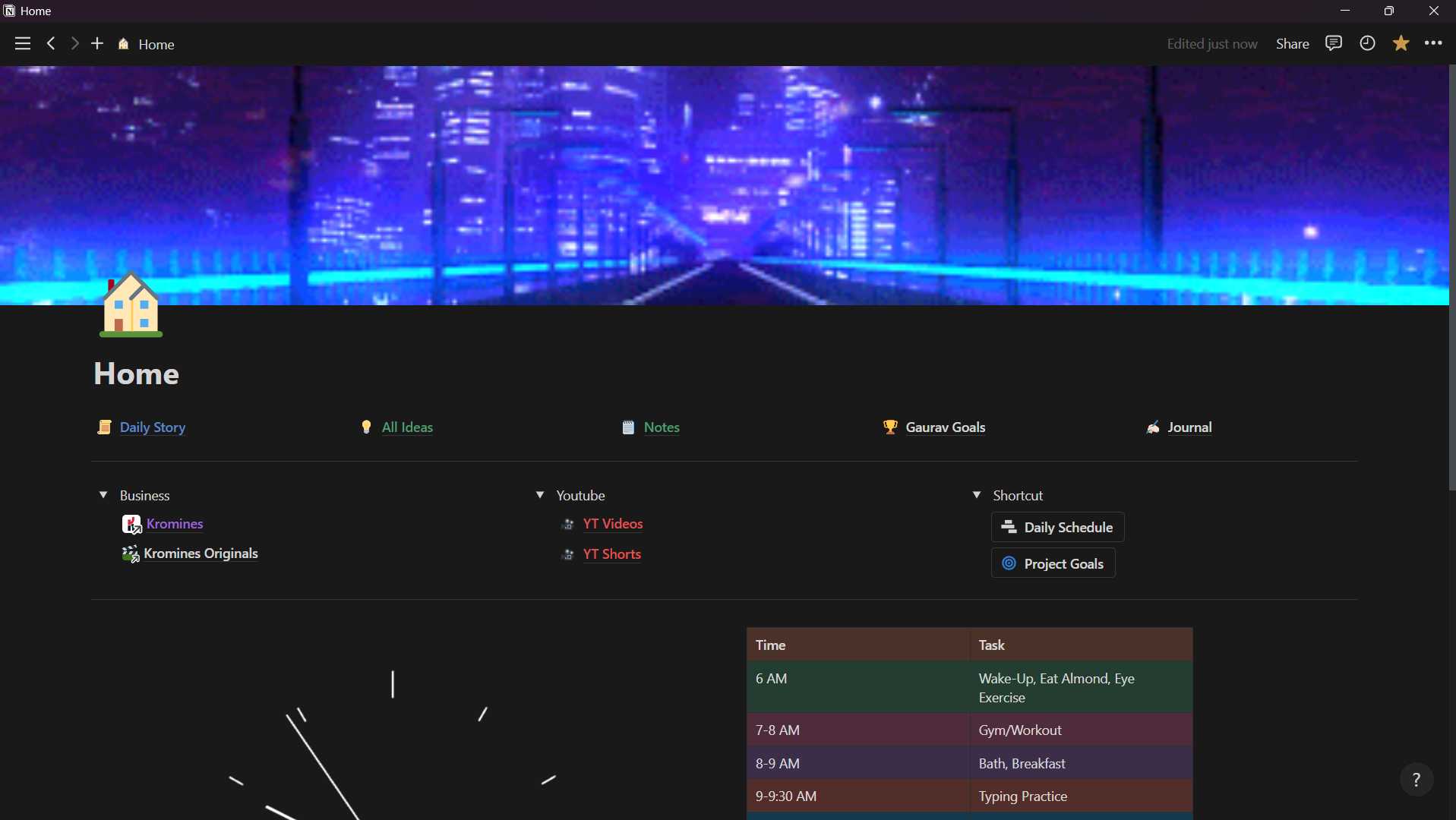Select the Typing Practice task cell
The image size is (1456, 820).
pyautogui.click(x=1081, y=796)
